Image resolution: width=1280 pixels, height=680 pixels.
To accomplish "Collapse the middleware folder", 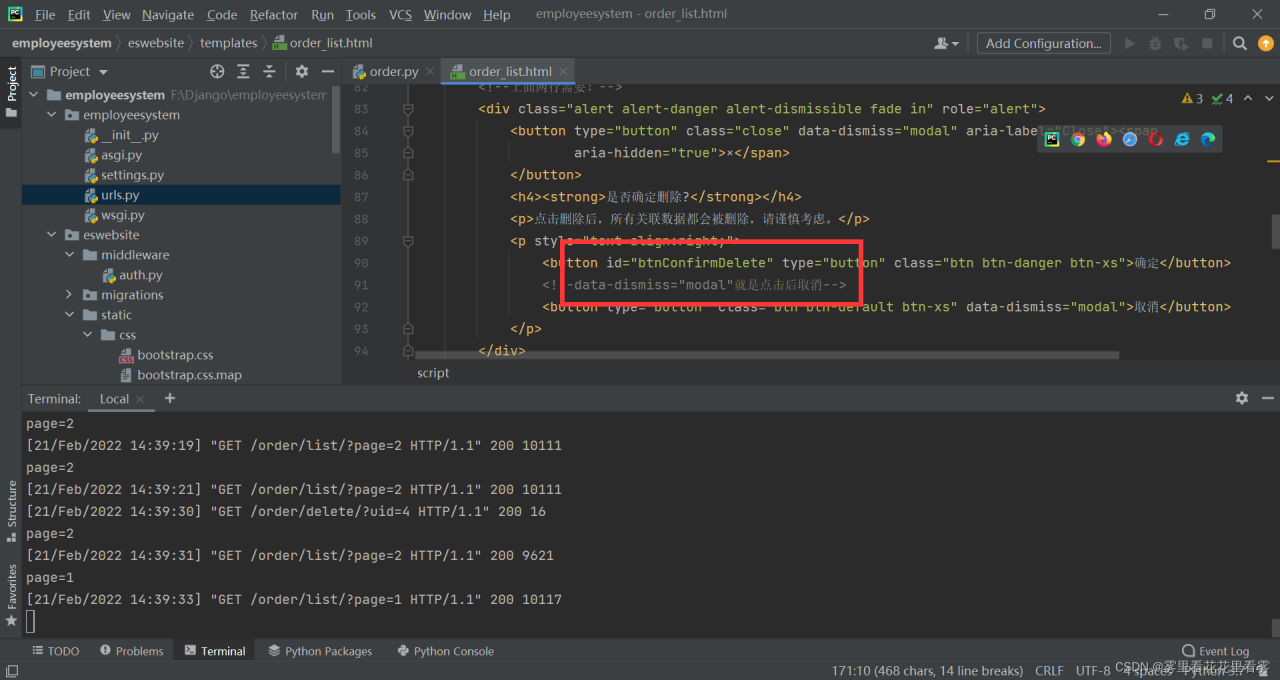I will pos(69,255).
